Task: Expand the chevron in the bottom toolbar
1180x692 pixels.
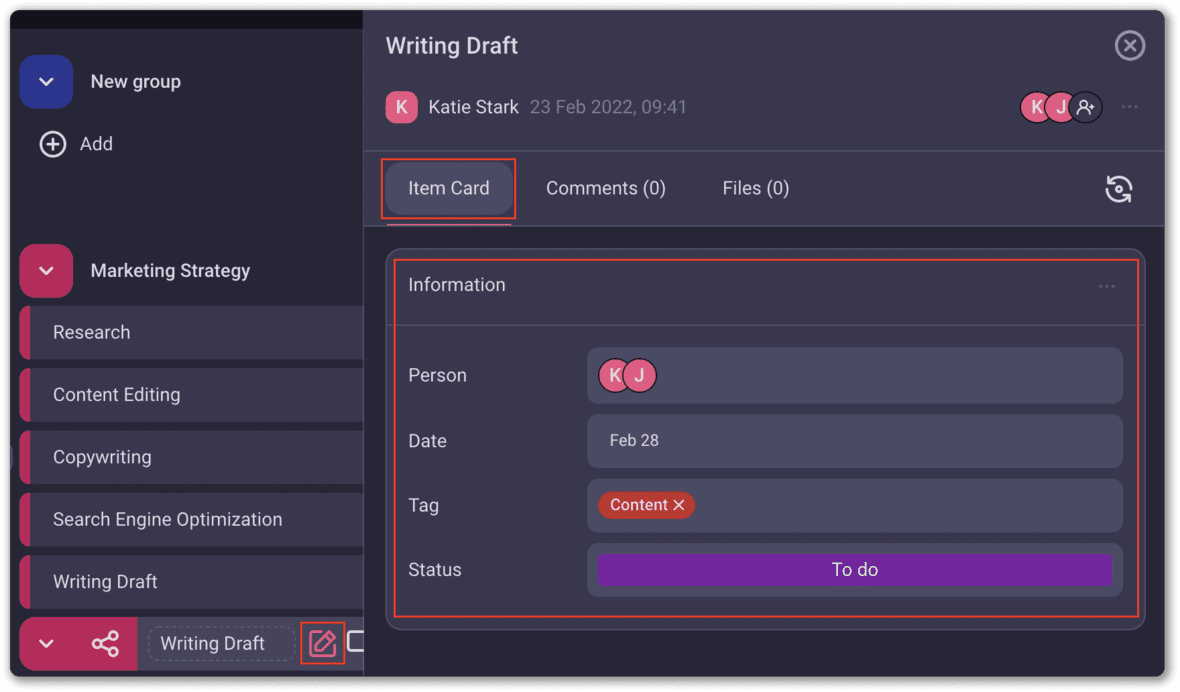Action: click(x=45, y=644)
